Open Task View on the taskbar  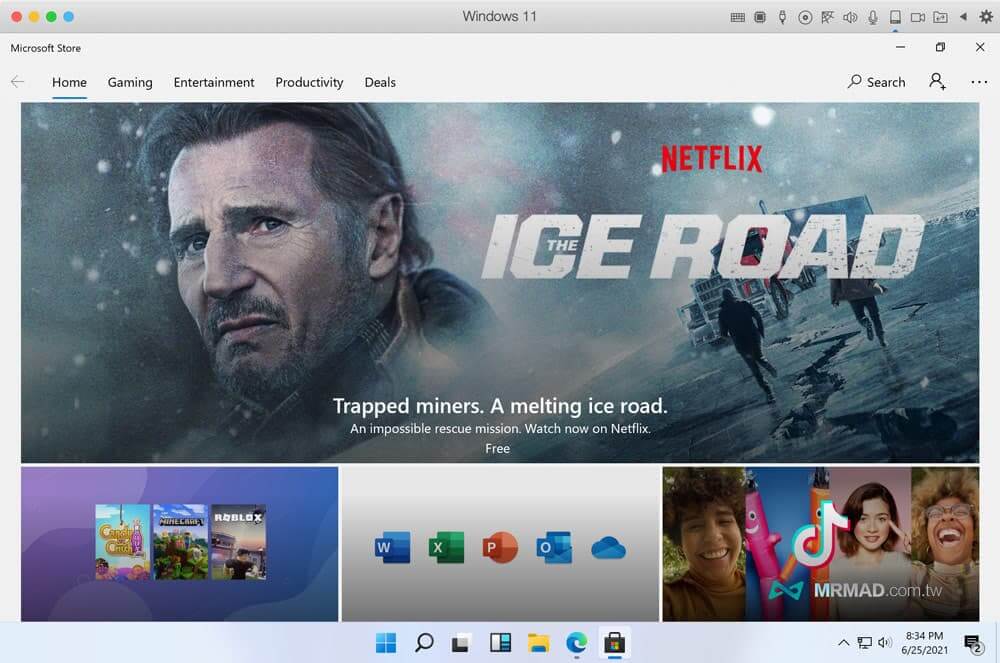point(461,643)
